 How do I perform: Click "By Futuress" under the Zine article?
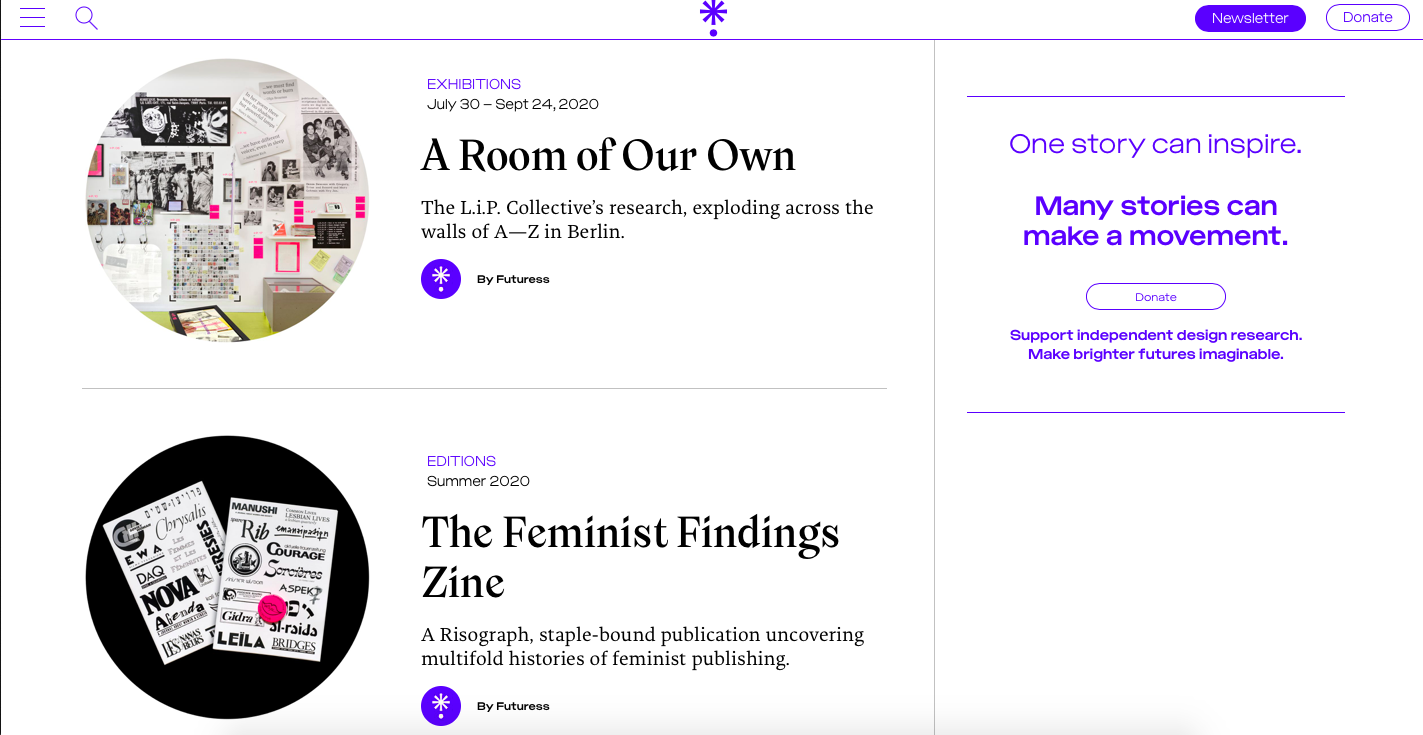(x=513, y=706)
